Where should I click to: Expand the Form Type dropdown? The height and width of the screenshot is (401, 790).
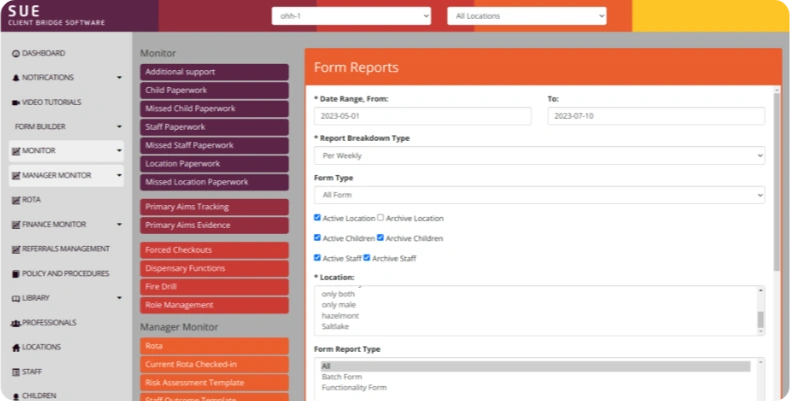539,195
